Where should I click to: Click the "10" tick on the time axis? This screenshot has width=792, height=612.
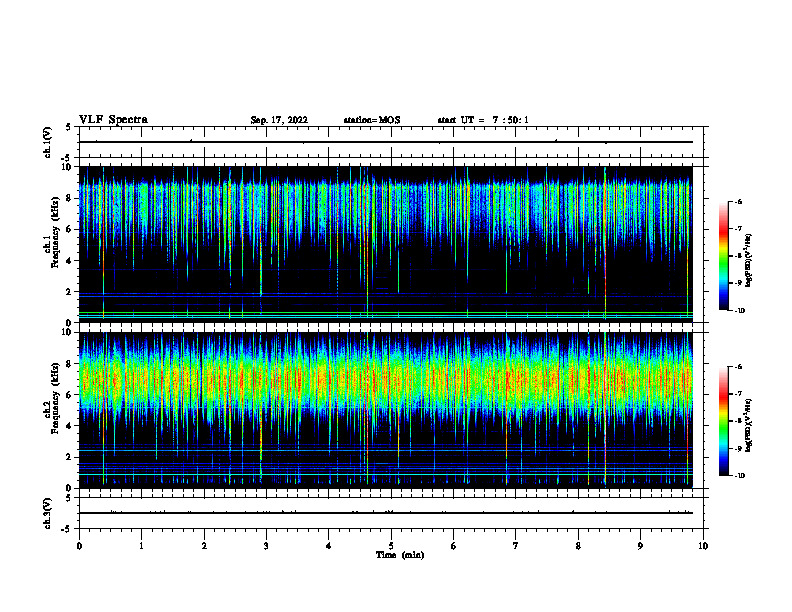(x=703, y=546)
